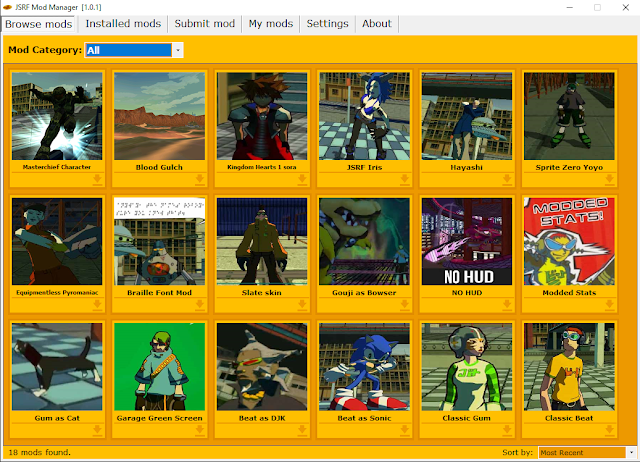This screenshot has width=640, height=462.
Task: Click the download arrow under Classic Beat
Action: 609,430
